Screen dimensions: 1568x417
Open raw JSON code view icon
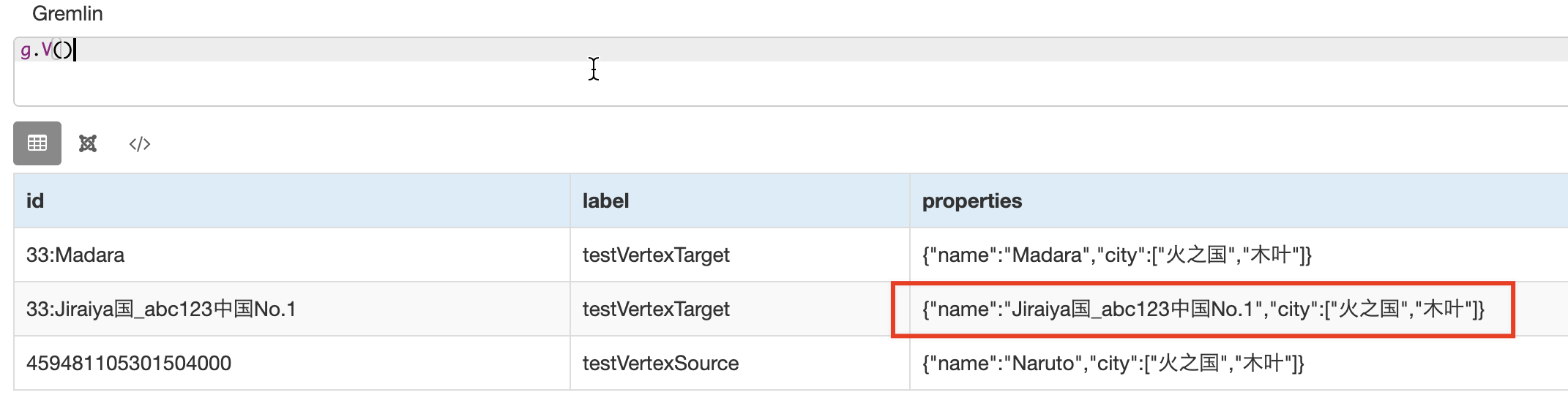pyautogui.click(x=139, y=144)
